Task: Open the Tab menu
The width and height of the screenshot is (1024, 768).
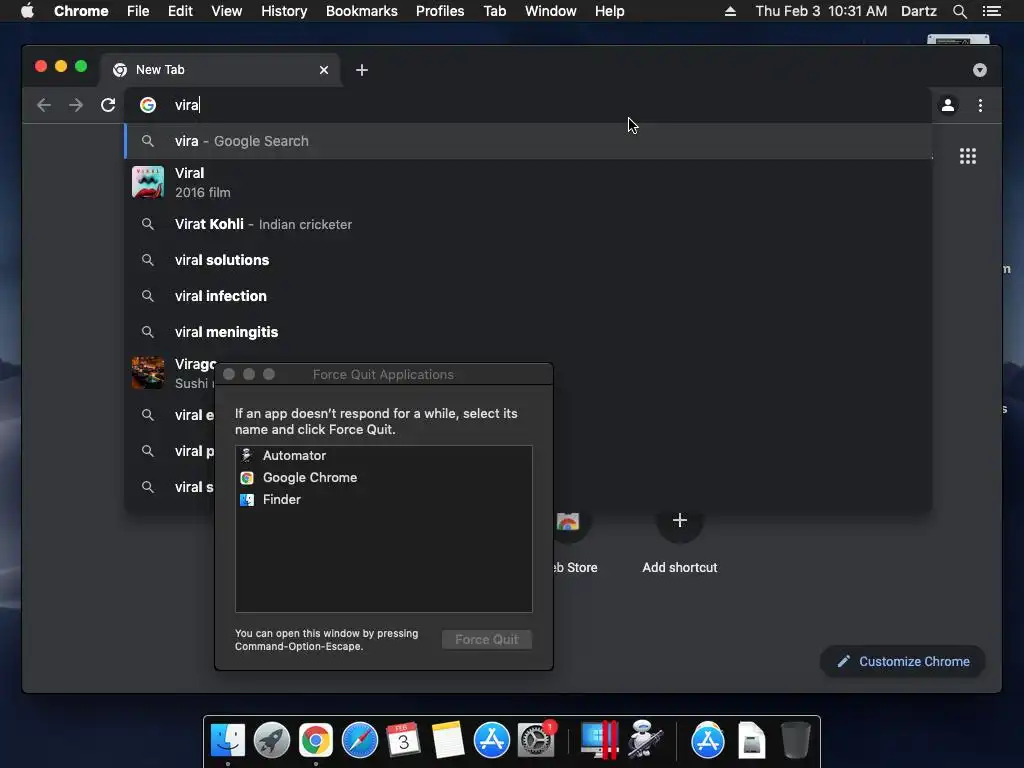Action: click(494, 11)
